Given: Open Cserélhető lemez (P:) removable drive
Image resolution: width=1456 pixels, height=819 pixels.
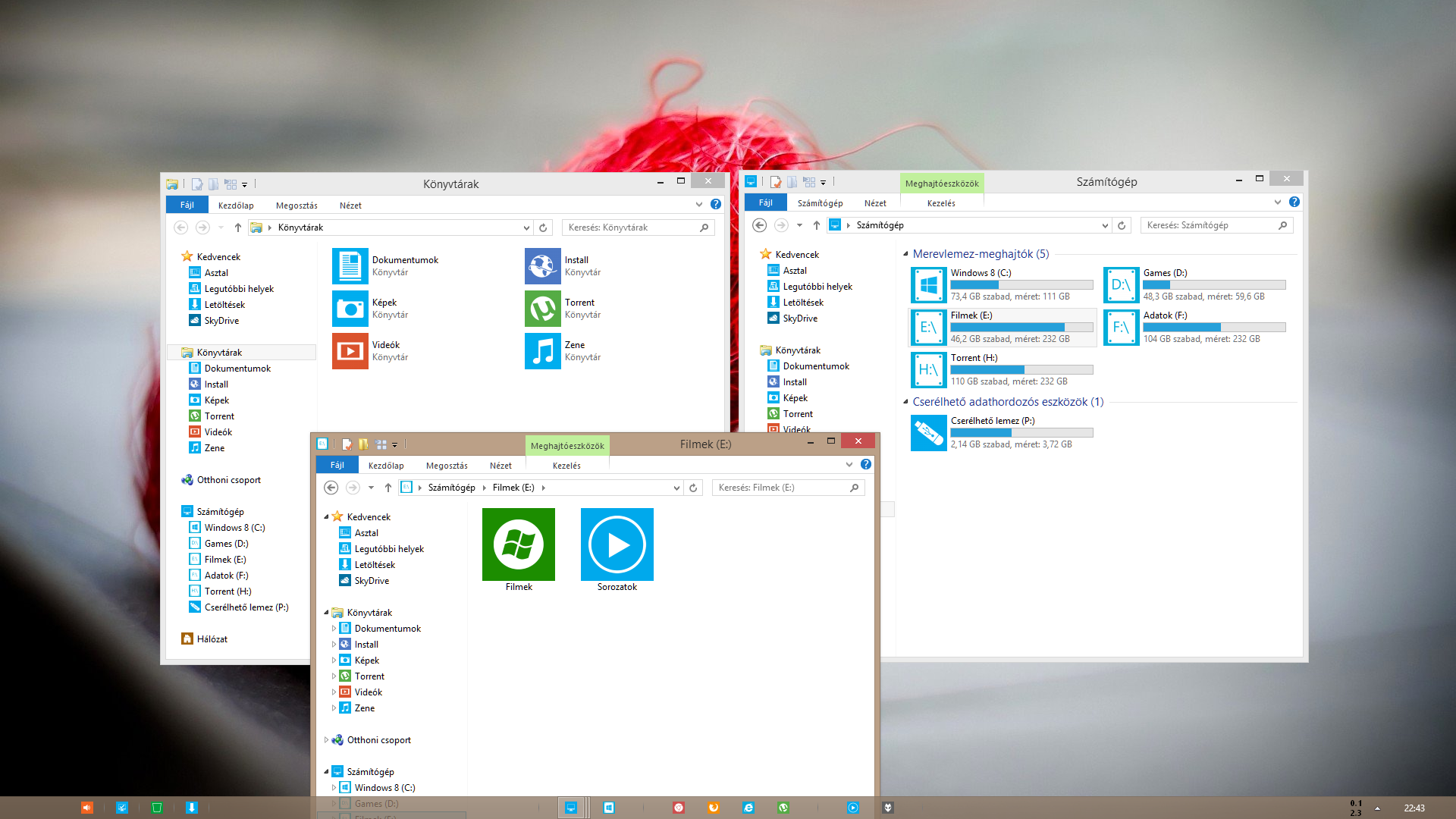Looking at the screenshot, I should [x=1002, y=432].
